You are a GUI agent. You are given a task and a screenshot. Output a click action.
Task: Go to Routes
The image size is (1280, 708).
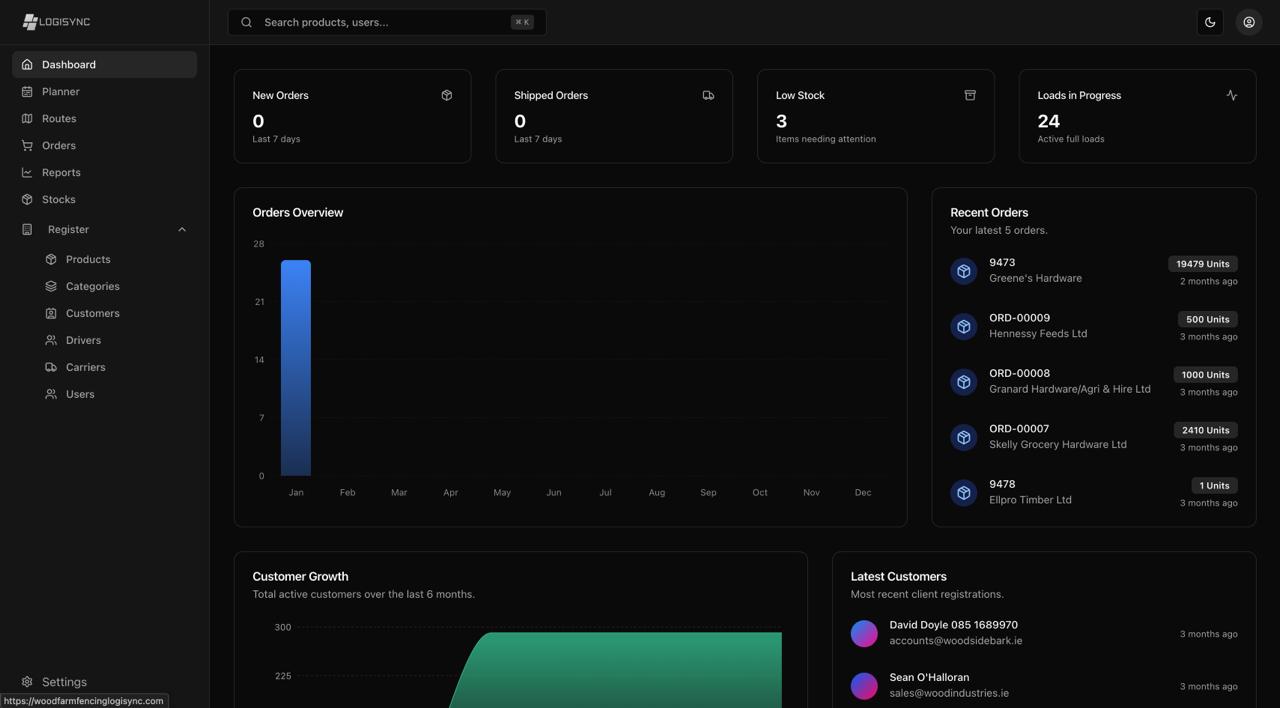[104, 118]
